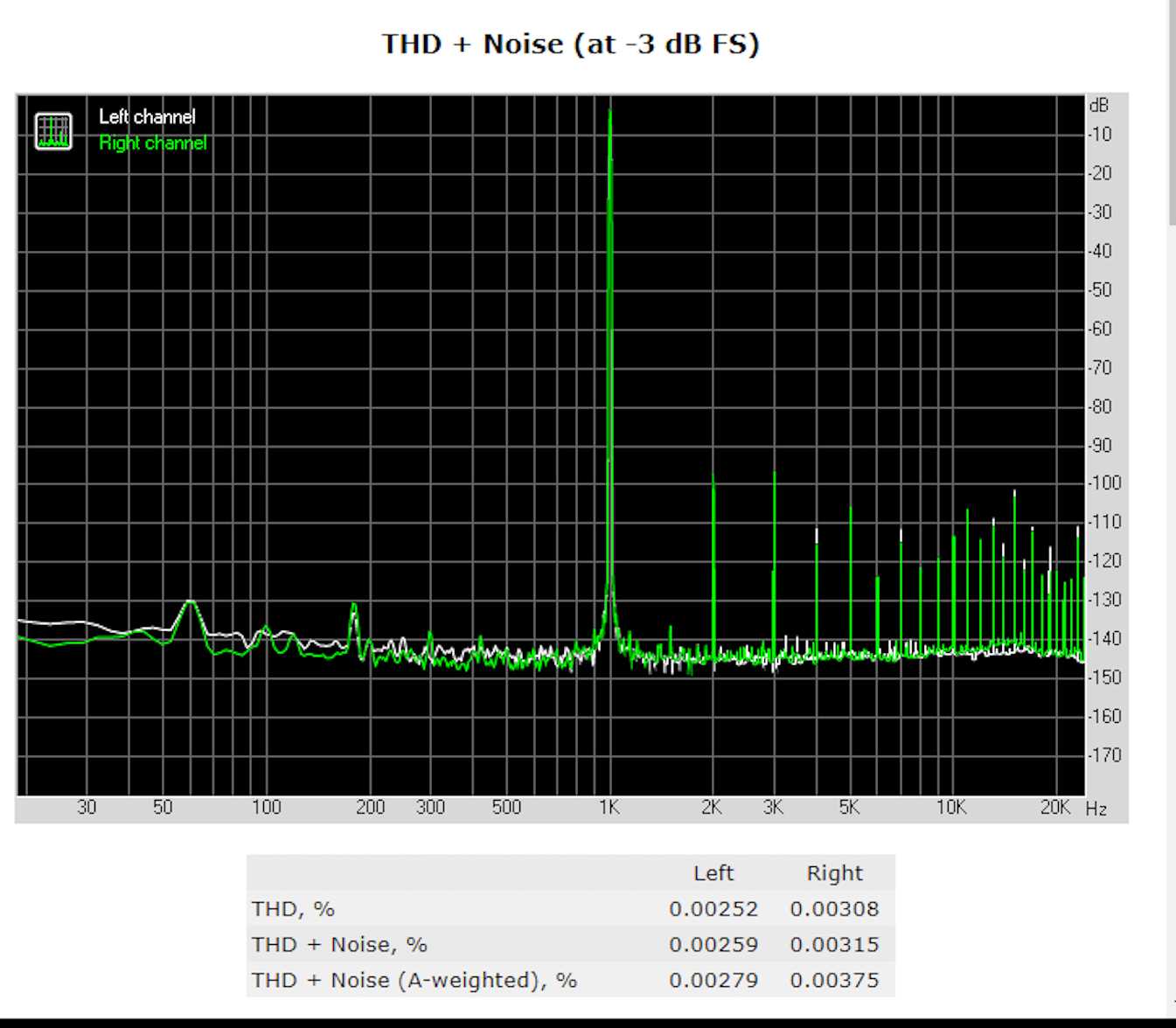The height and width of the screenshot is (1028, 1176).
Task: Click the Left column header in table
Action: [x=713, y=872]
